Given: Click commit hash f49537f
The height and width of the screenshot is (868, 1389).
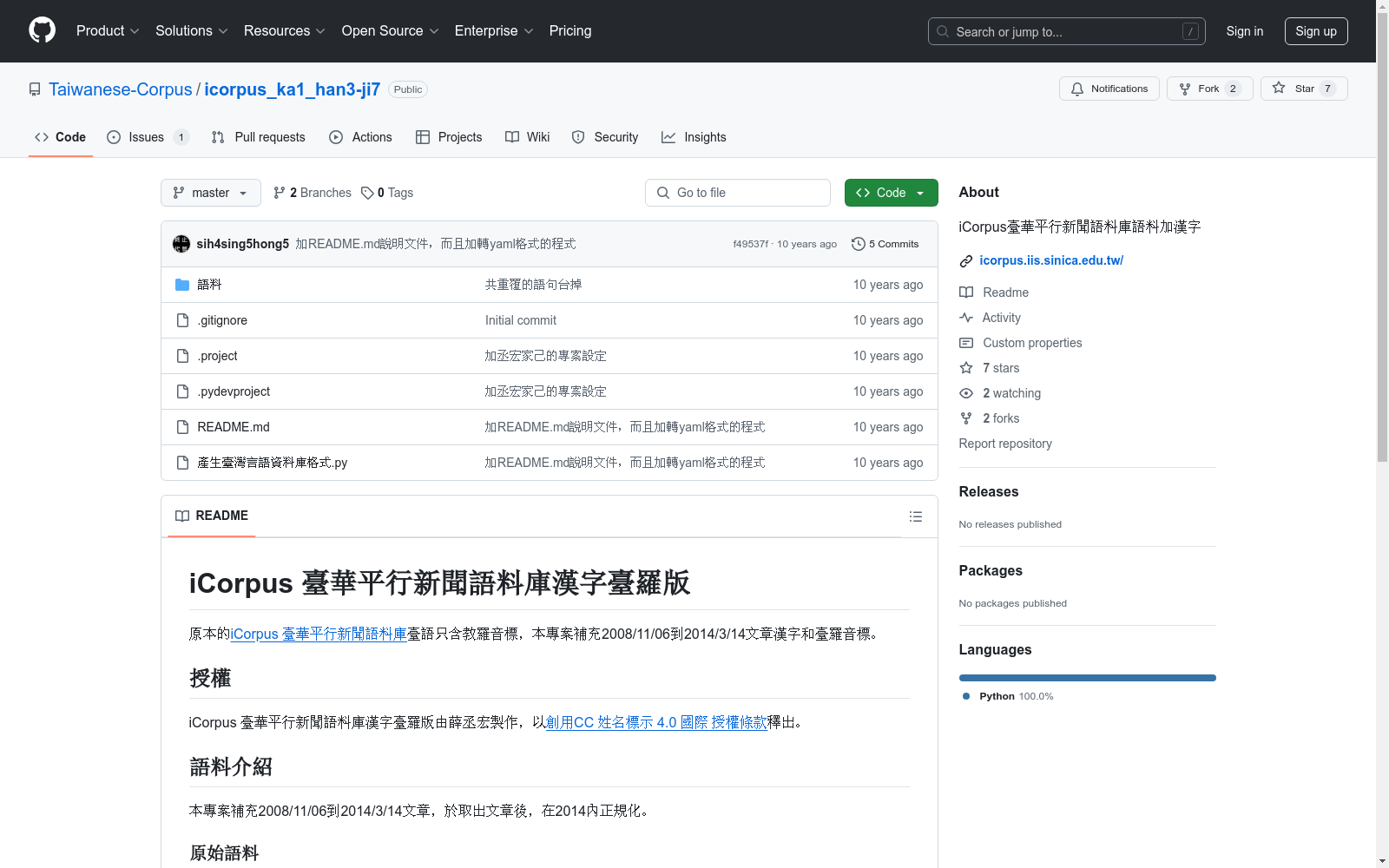Looking at the screenshot, I should pyautogui.click(x=750, y=244).
